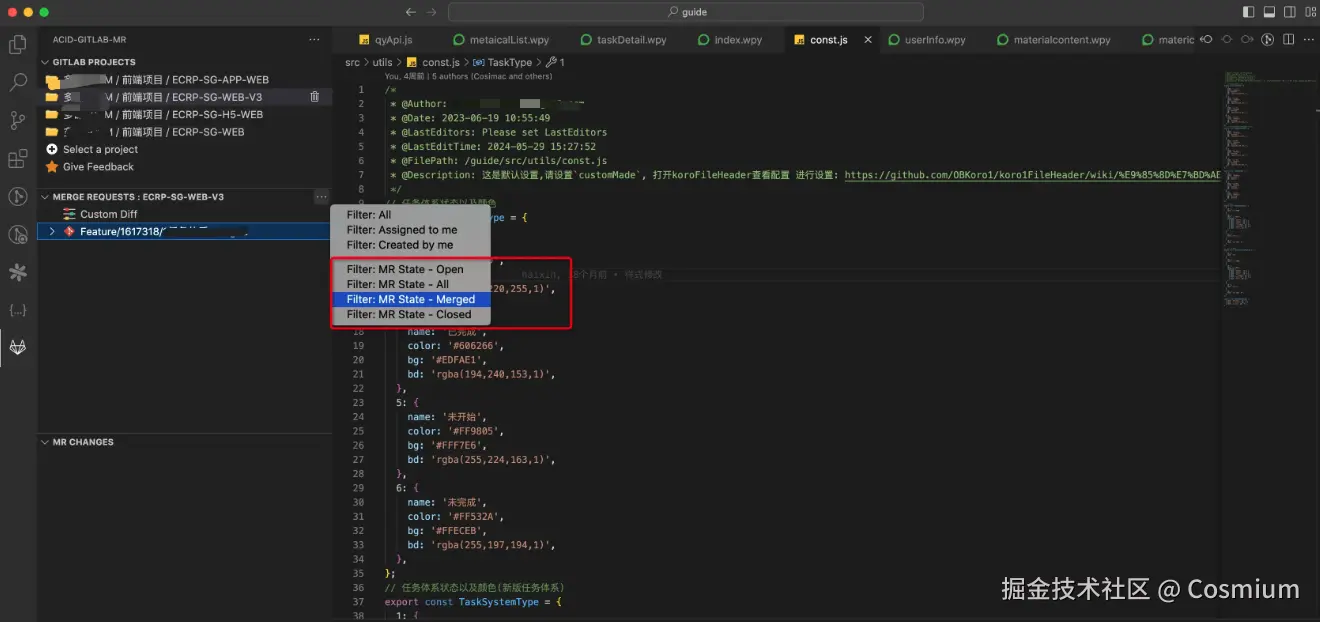The width and height of the screenshot is (1320, 622).
Task: Click the middle commit-node icon in editor toolbar
Action: (1227, 40)
